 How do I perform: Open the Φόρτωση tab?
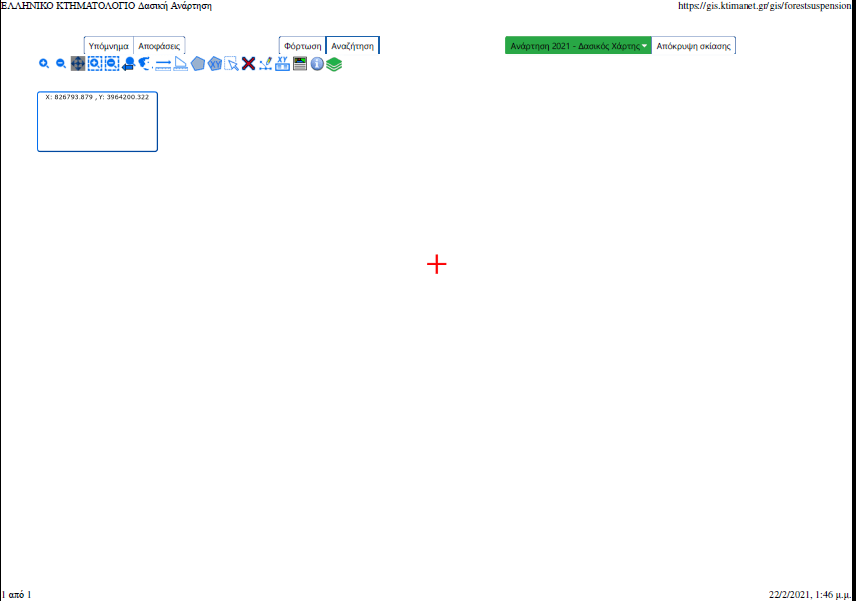(x=302, y=46)
